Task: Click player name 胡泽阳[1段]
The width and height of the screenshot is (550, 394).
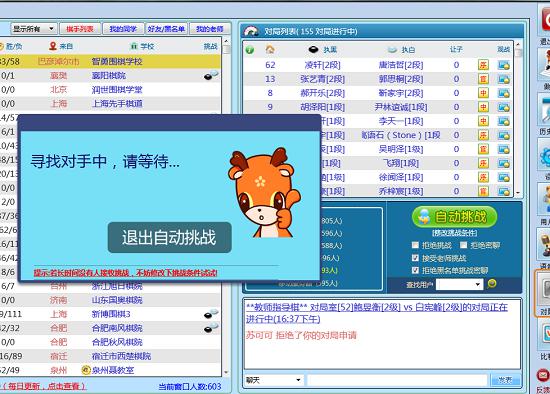Action: coord(322,107)
